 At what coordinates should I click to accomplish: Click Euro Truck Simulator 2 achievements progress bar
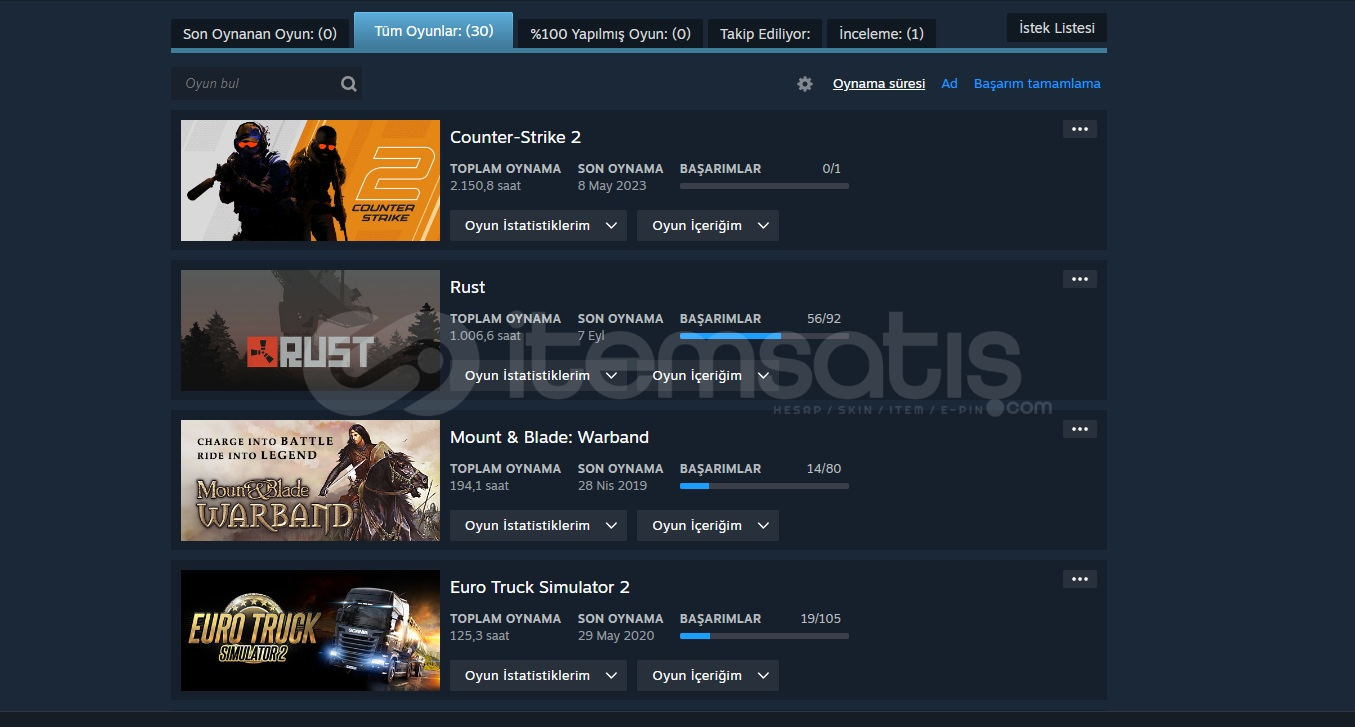764,636
